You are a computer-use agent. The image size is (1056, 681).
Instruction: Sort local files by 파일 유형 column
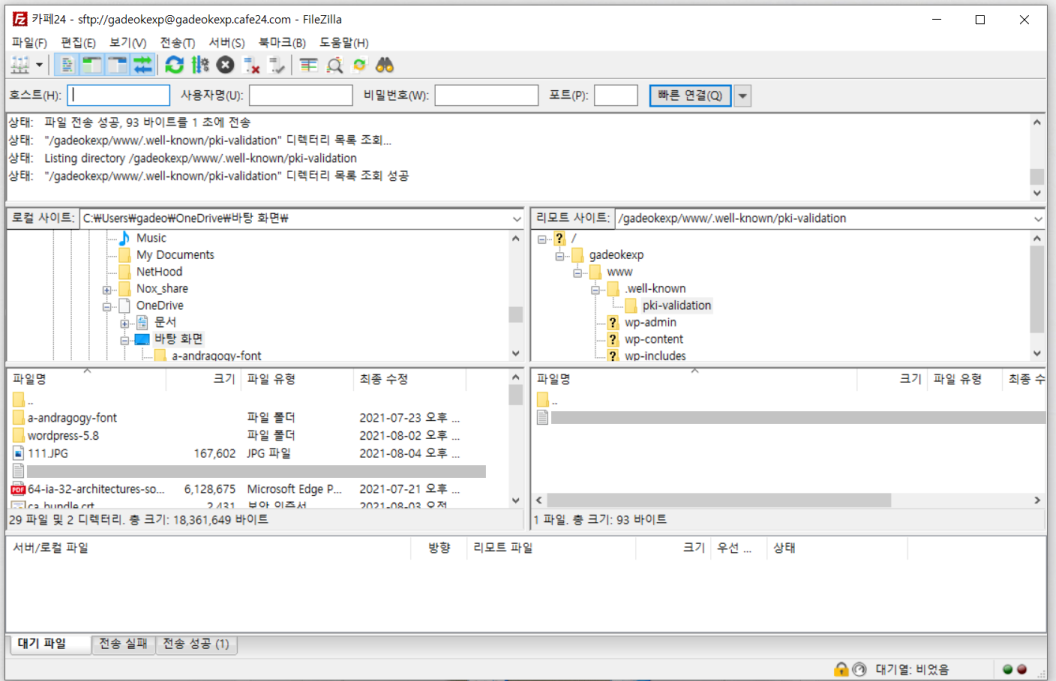(298, 379)
